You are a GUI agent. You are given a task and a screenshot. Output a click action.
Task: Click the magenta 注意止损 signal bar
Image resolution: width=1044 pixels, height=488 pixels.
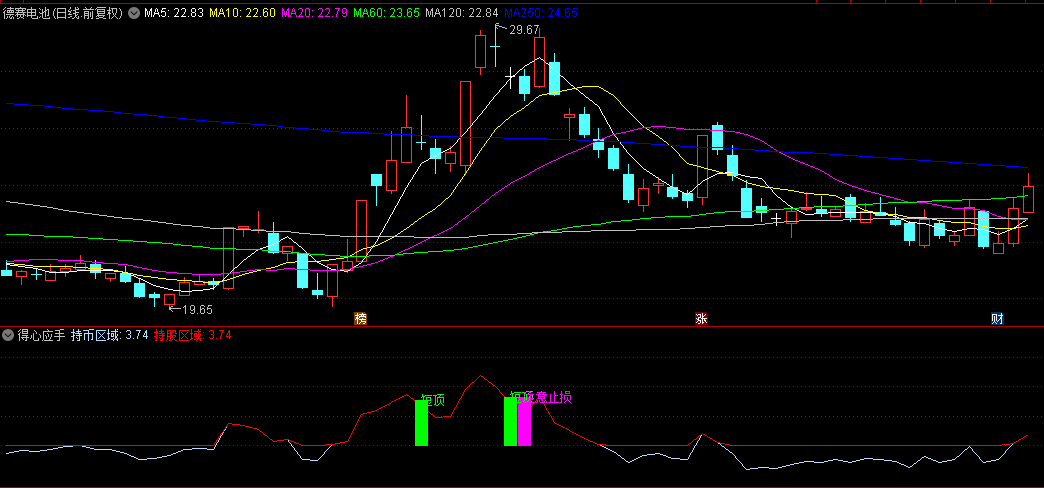[x=524, y=421]
